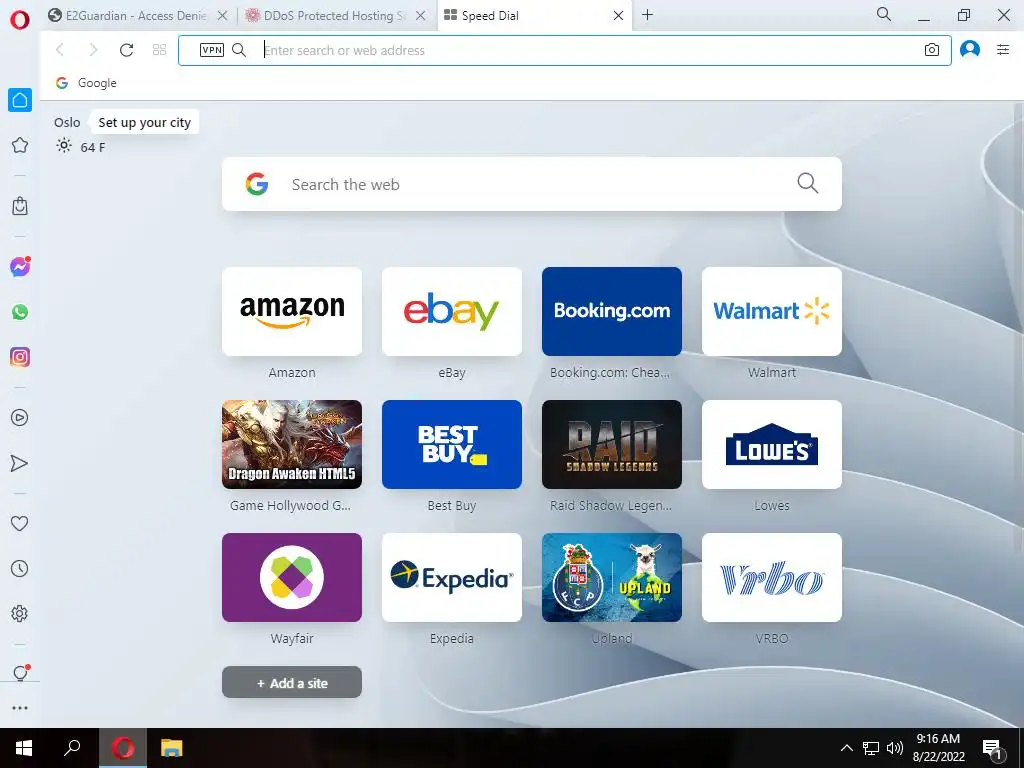Open the Expedia speed dial tile
The height and width of the screenshot is (768, 1024).
[x=452, y=578]
